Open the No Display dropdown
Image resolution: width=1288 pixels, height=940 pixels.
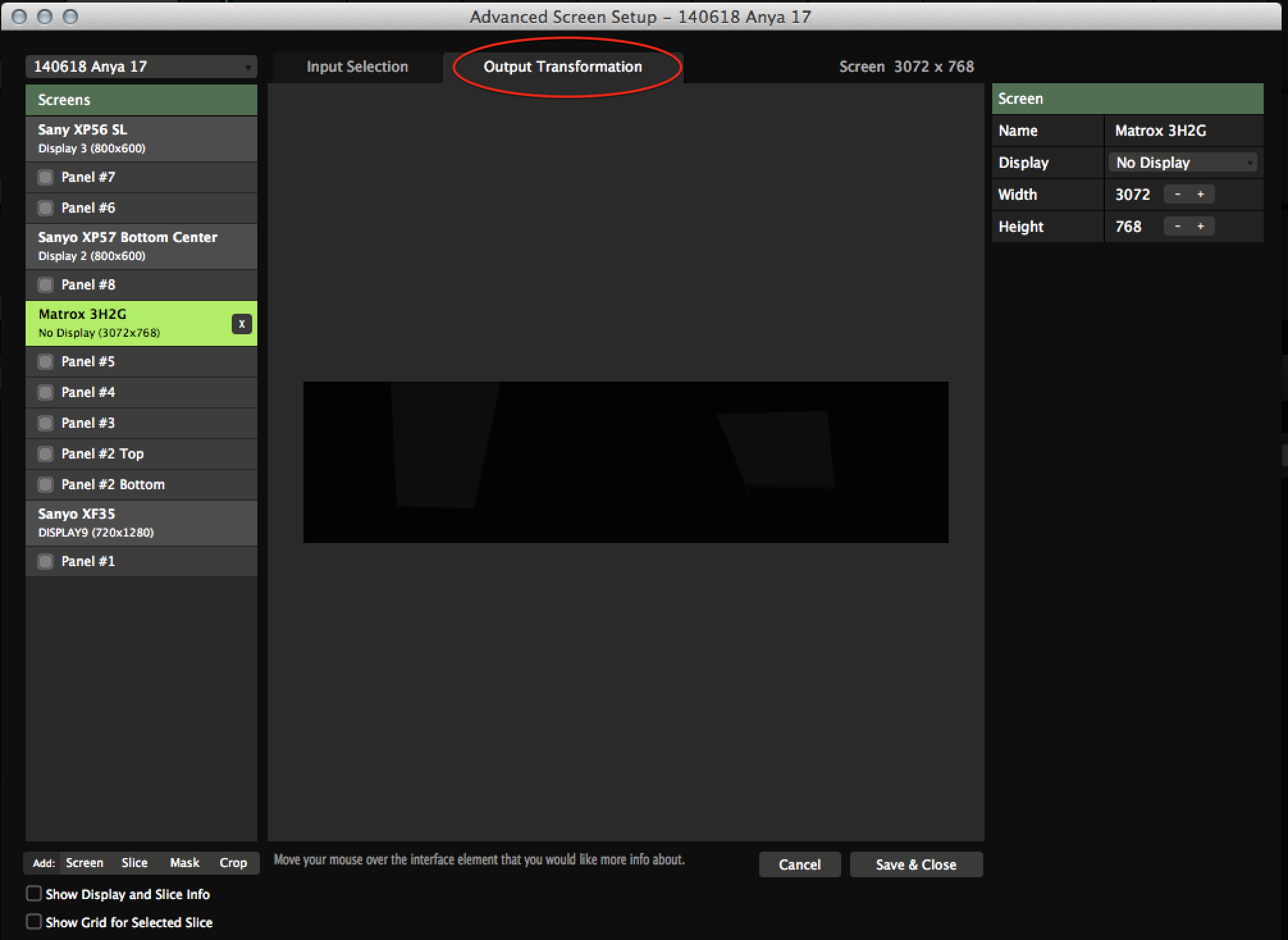tap(1182, 163)
